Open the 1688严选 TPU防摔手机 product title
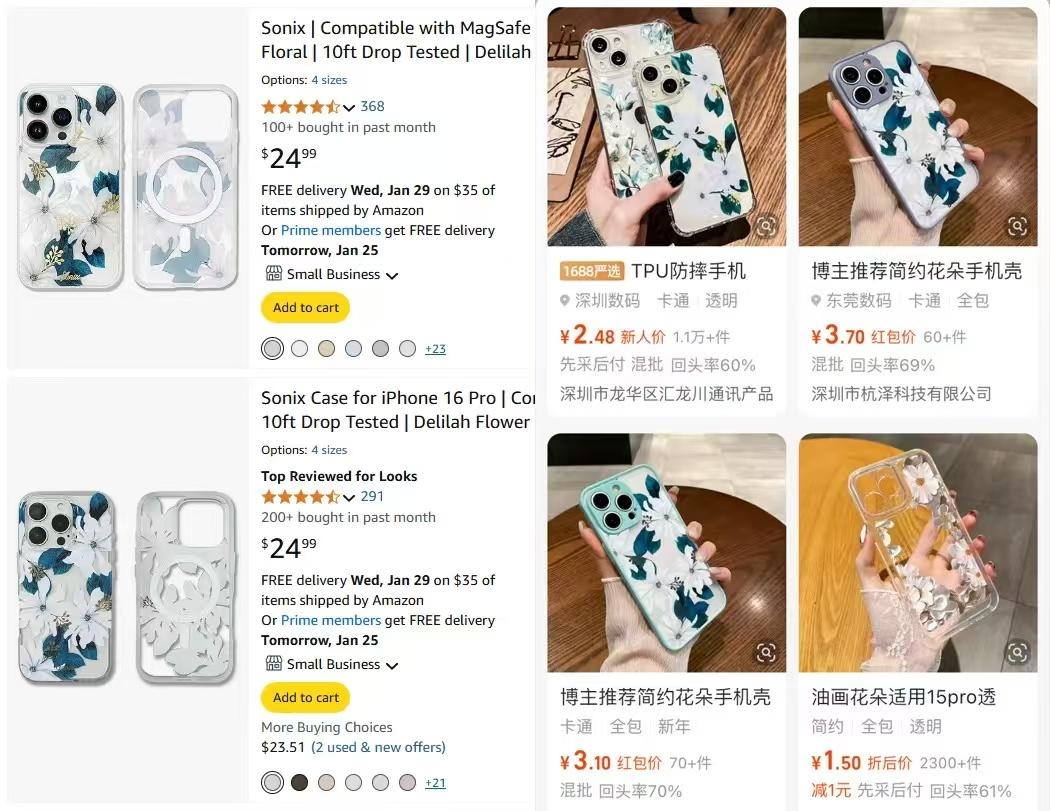1050x811 pixels. 688,271
